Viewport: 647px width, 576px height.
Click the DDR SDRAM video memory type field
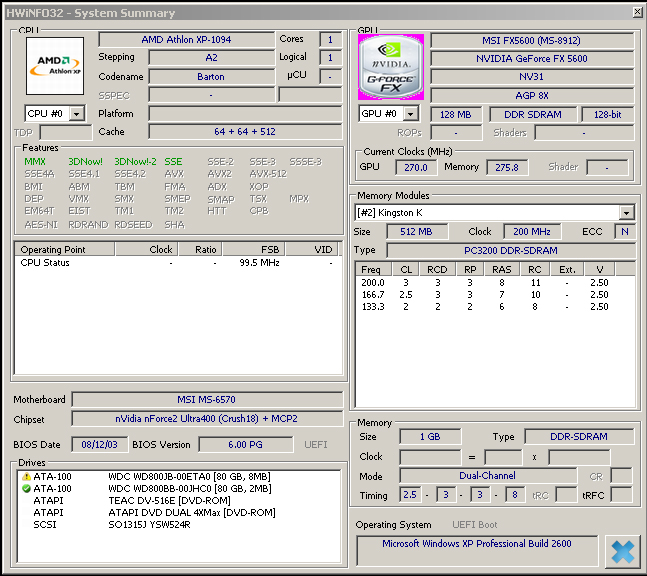point(533,114)
